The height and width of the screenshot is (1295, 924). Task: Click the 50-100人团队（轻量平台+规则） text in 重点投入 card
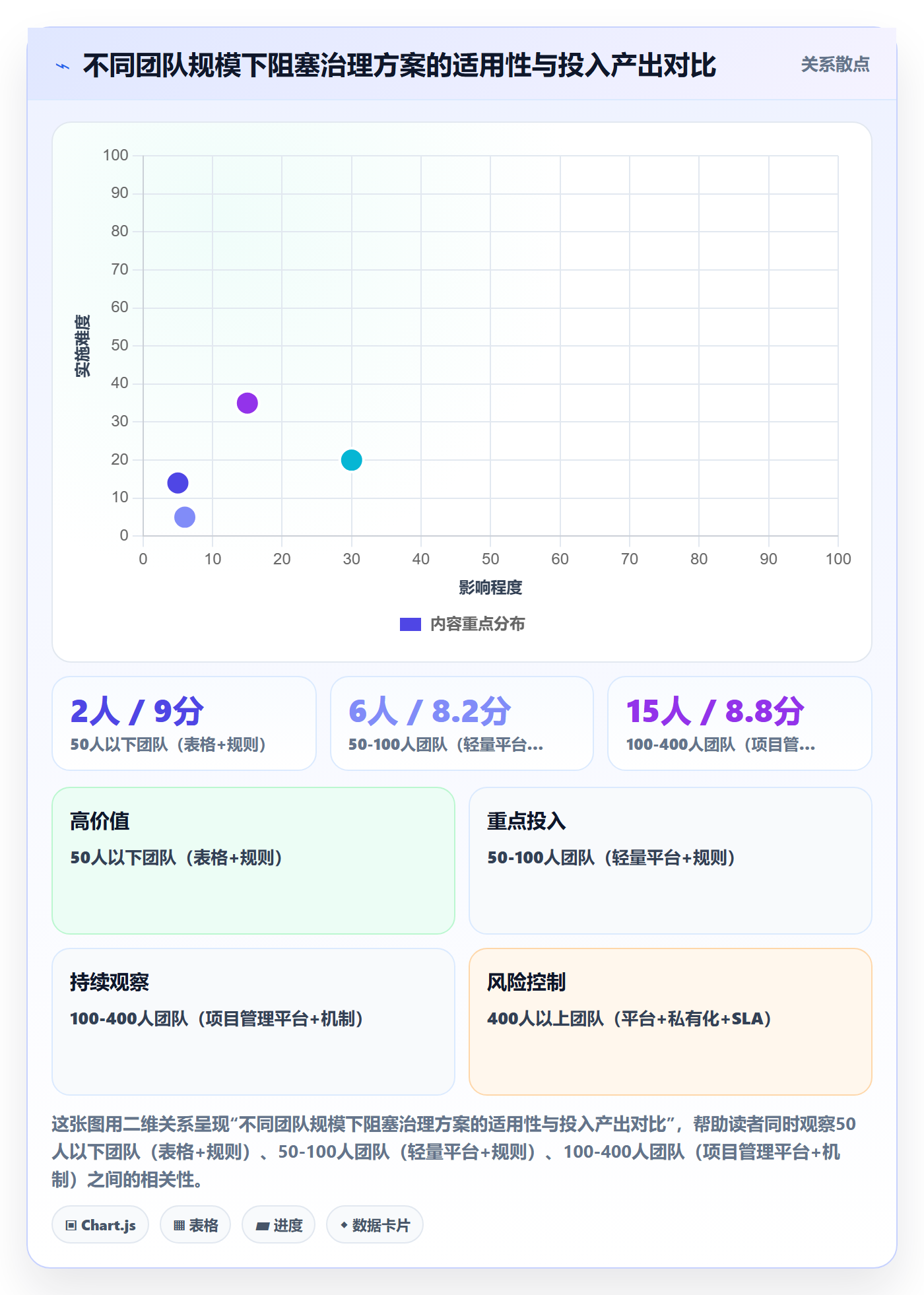tap(612, 857)
